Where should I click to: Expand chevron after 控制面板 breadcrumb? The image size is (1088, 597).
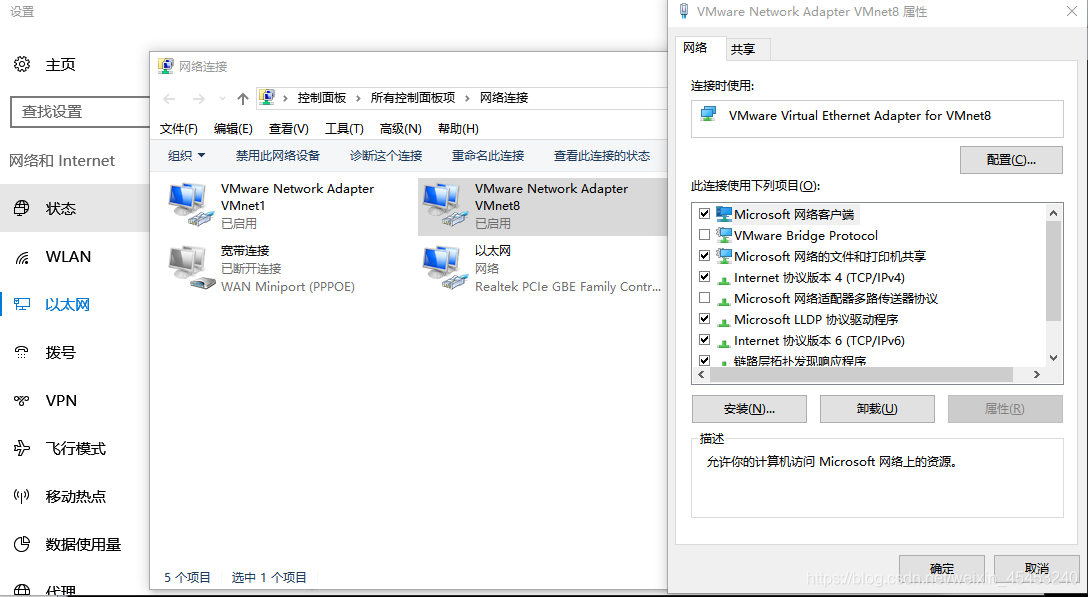click(x=358, y=98)
